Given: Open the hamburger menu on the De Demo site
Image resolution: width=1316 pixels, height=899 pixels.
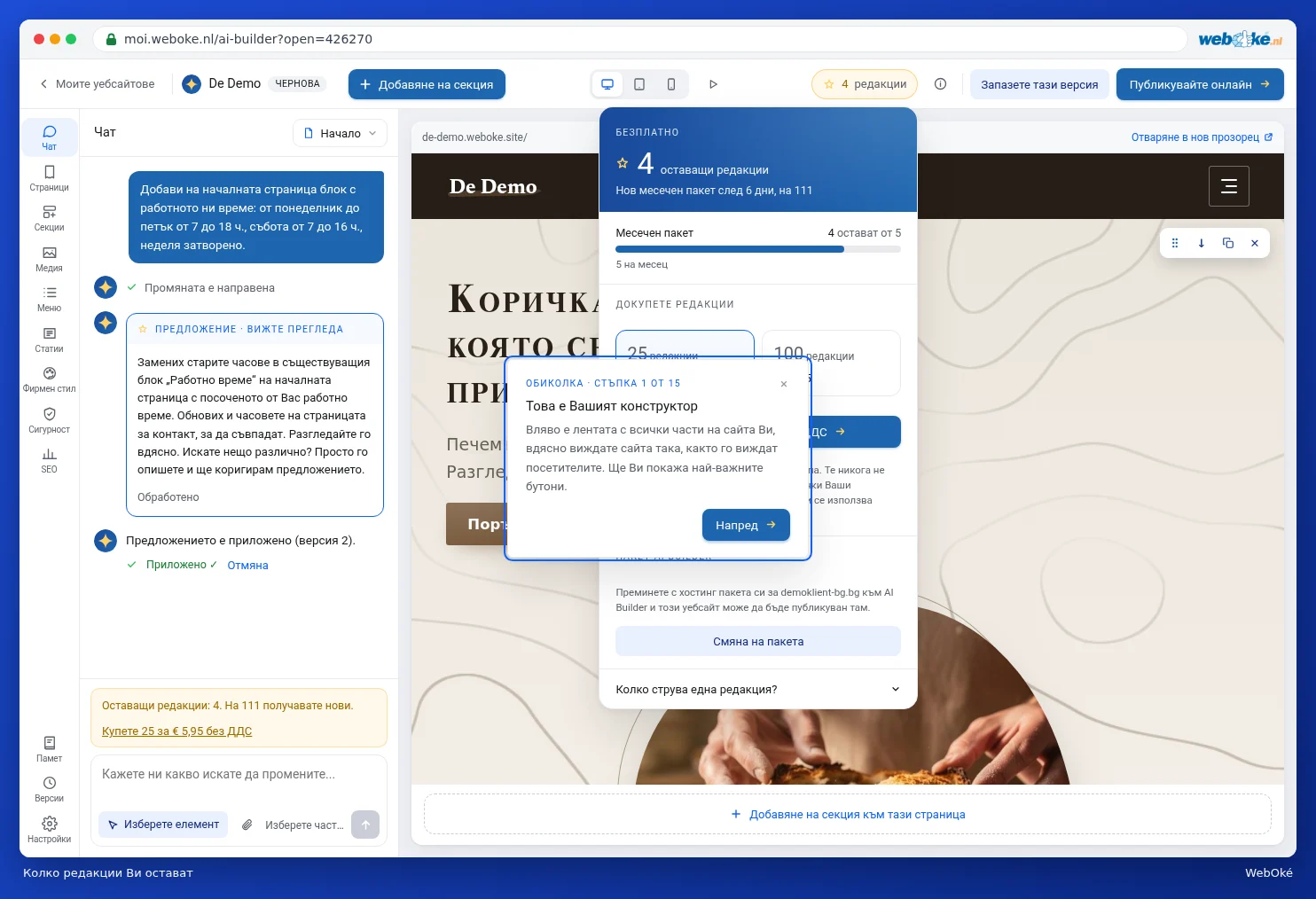Looking at the screenshot, I should pos(1229,186).
